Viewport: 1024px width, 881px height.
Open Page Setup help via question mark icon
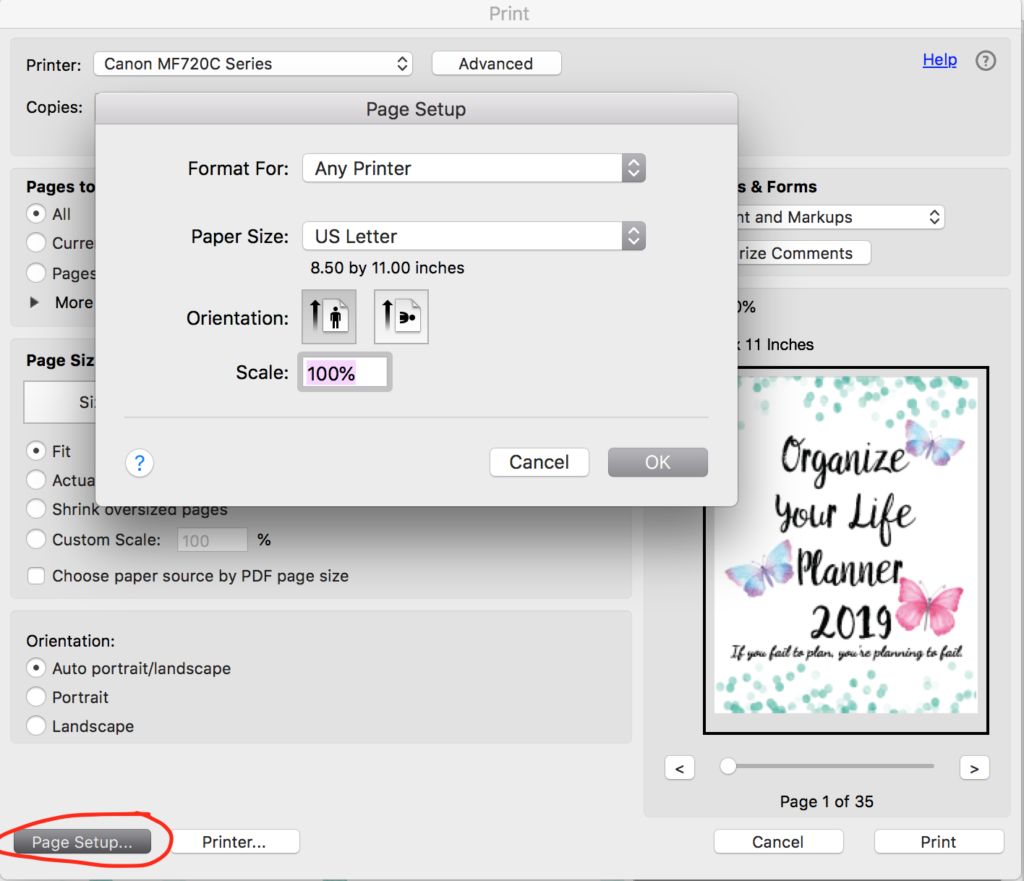tap(139, 462)
